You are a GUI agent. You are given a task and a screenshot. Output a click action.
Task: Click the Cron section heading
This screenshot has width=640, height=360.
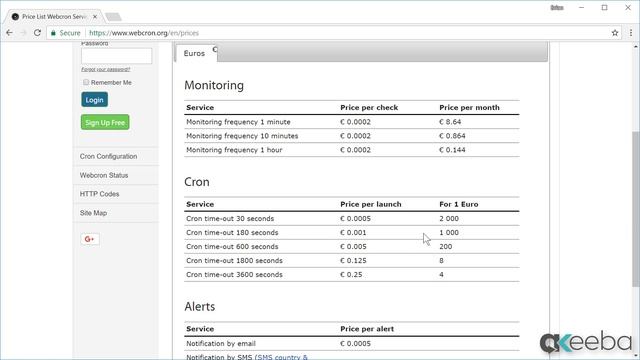(x=197, y=182)
